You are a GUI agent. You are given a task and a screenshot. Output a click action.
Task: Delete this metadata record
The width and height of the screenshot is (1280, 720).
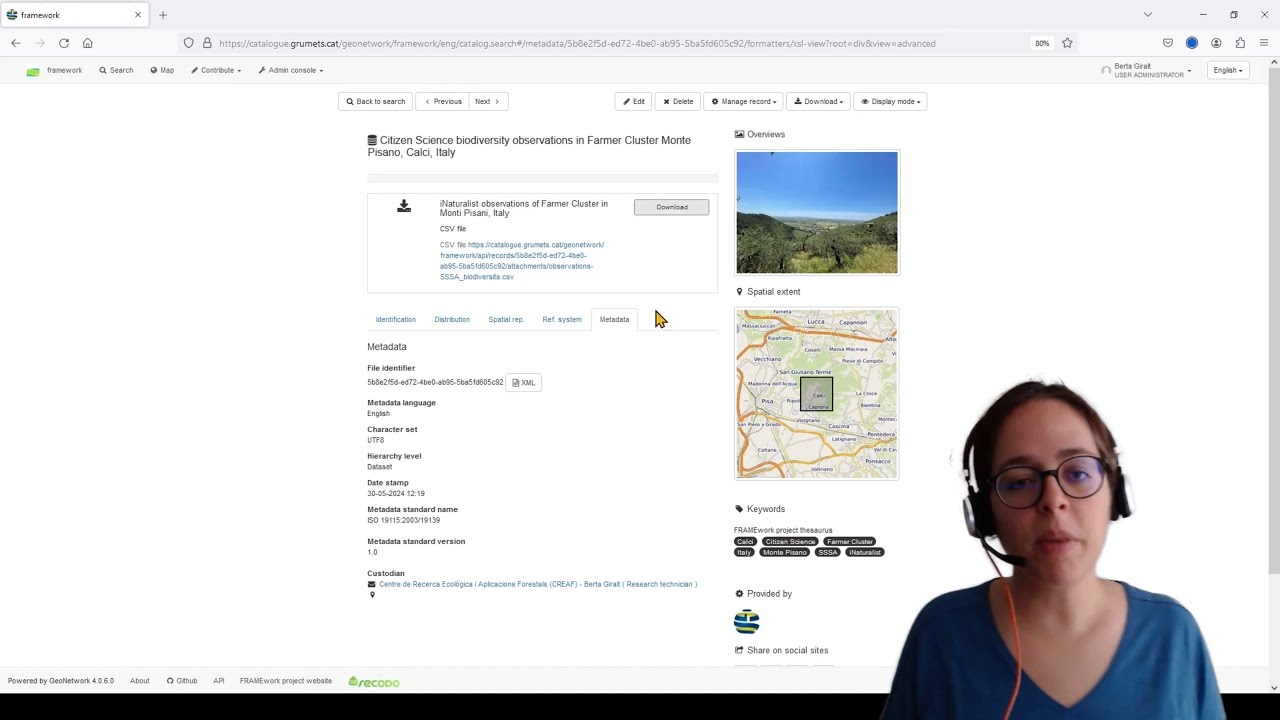[678, 101]
